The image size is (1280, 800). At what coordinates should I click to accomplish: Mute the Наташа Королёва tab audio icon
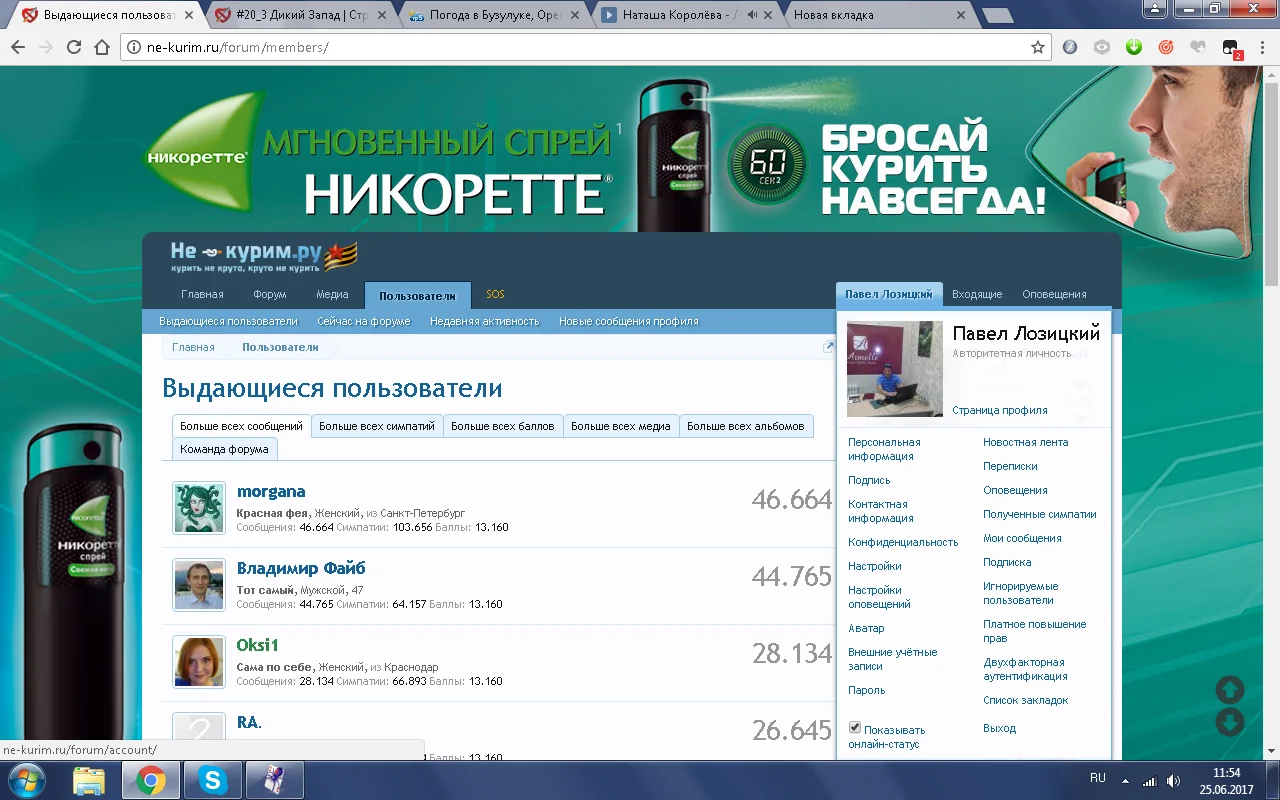coord(752,15)
